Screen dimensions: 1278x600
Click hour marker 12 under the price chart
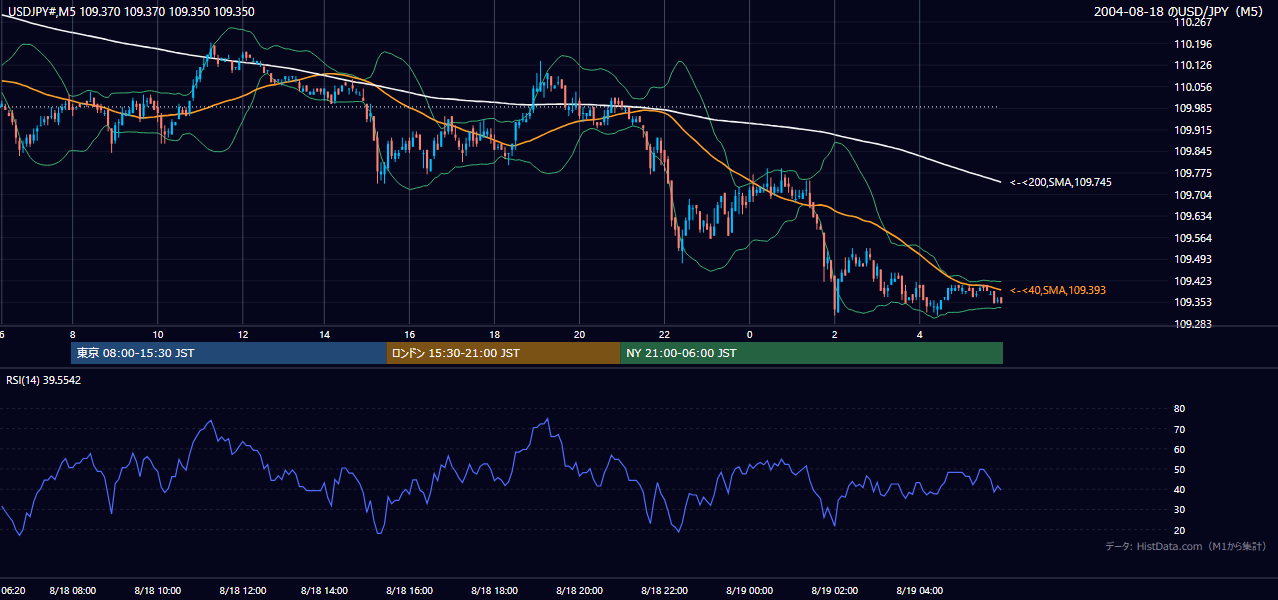[243, 333]
